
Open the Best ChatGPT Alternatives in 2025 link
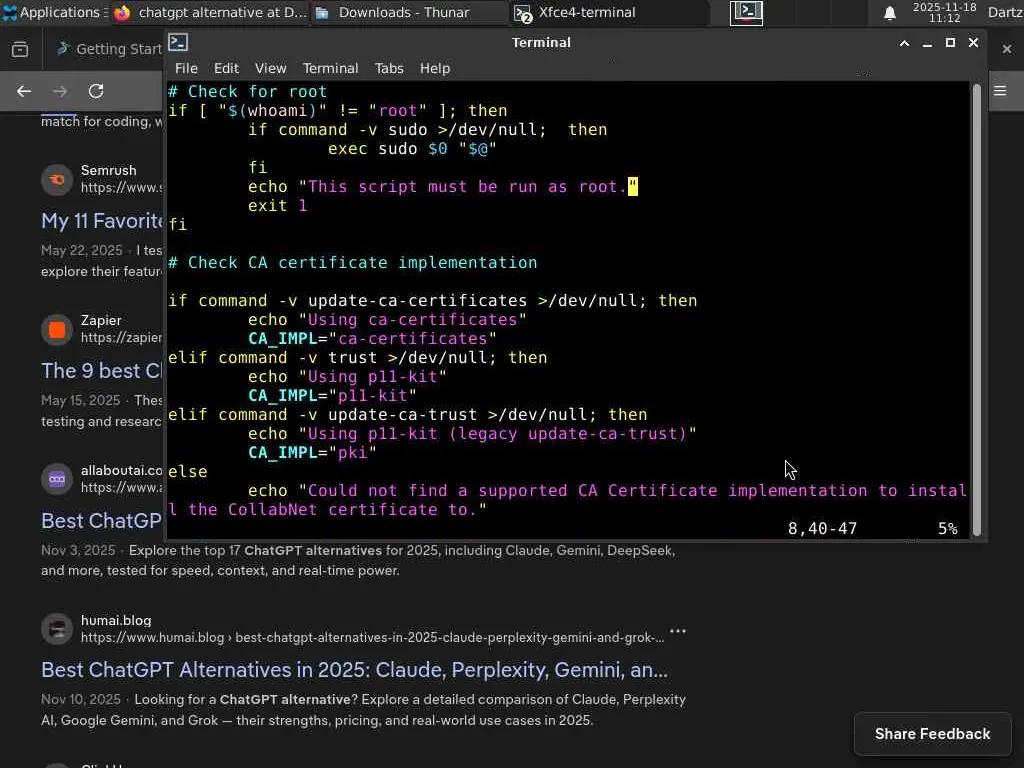(354, 669)
